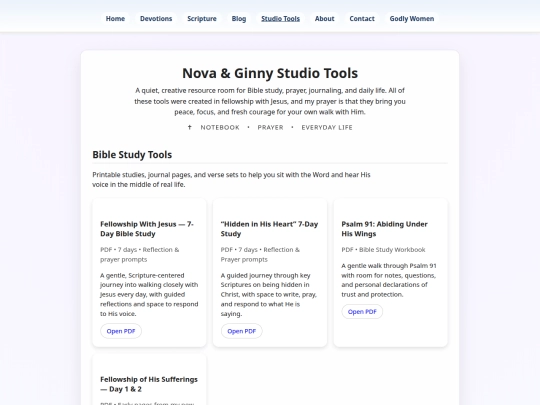540x405 pixels.
Task: Click the PRAYER tag label
Action: point(270,127)
